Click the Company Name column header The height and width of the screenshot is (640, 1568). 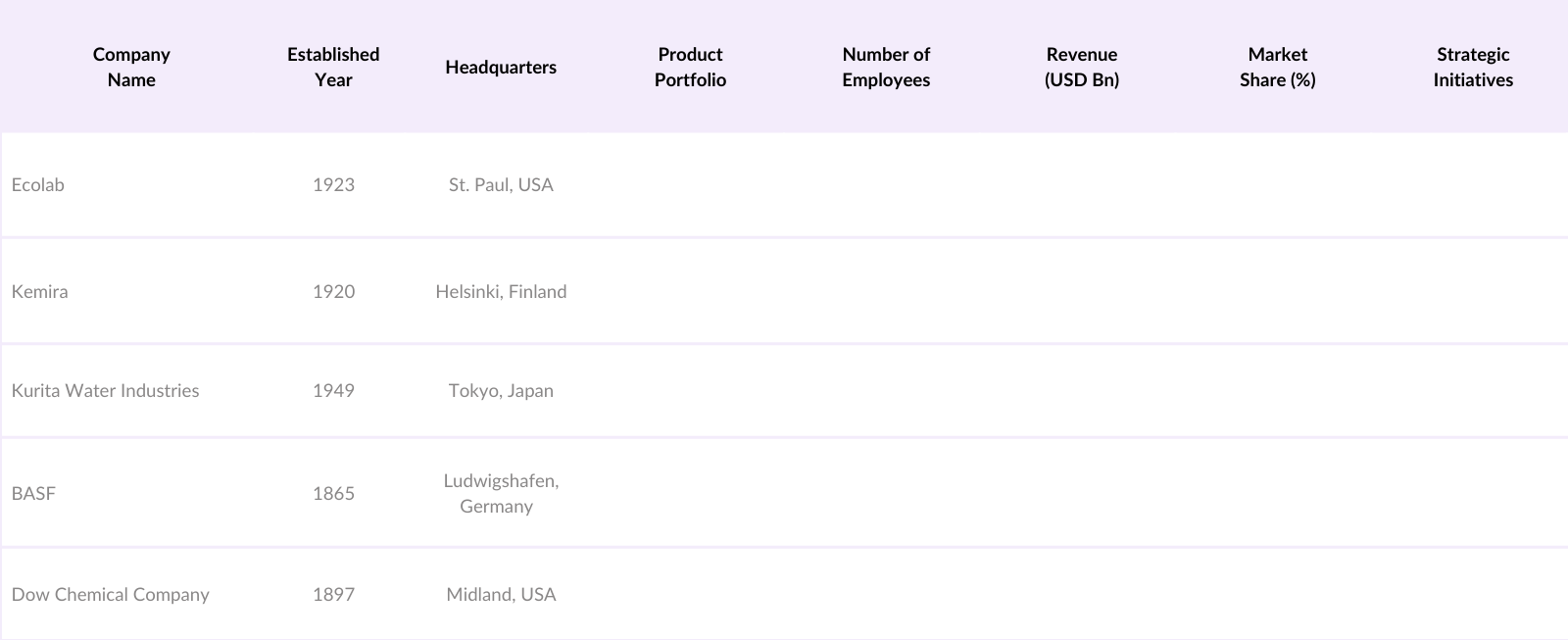pyautogui.click(x=131, y=67)
